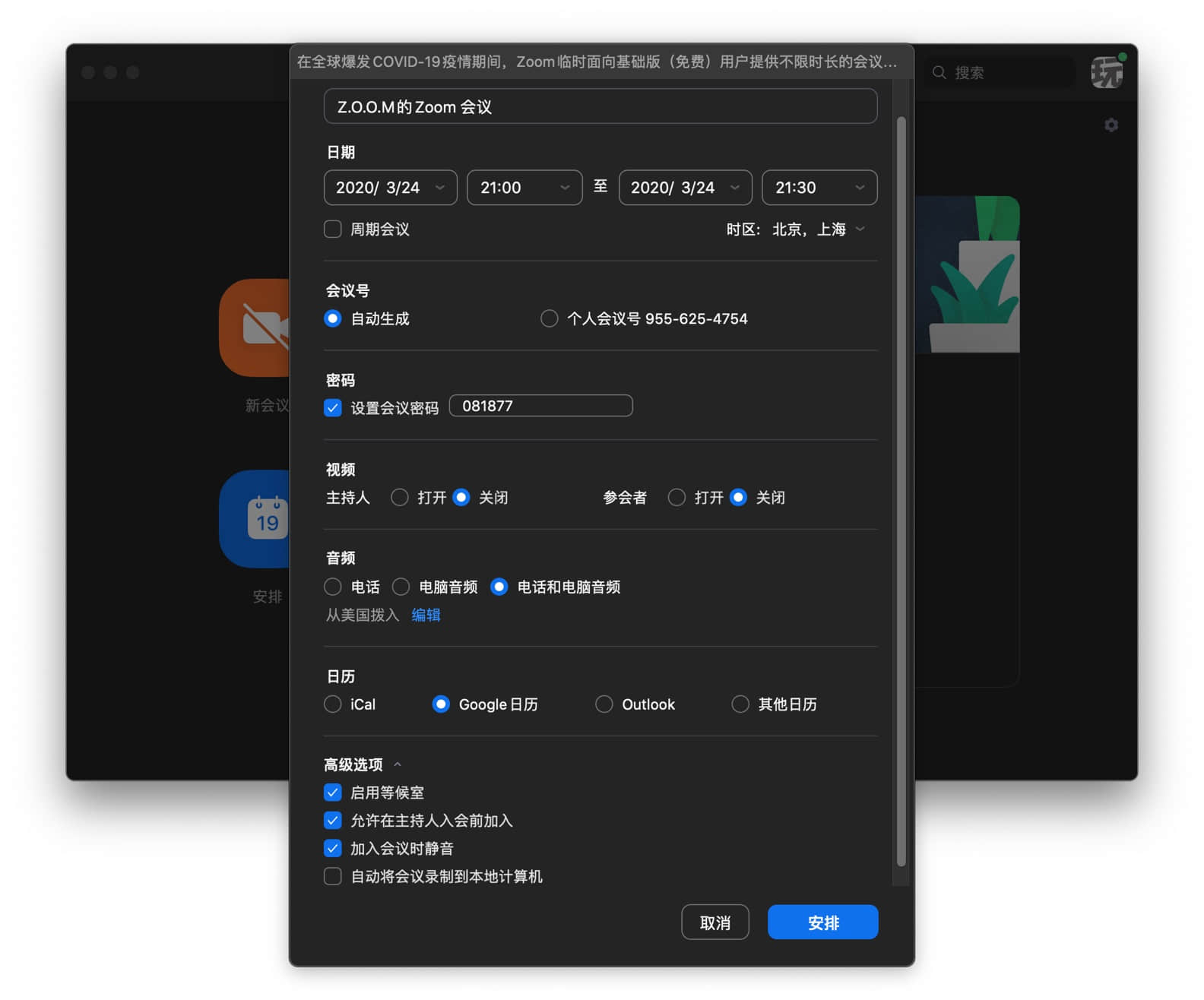Click the profile avatar in main window

(x=1107, y=72)
